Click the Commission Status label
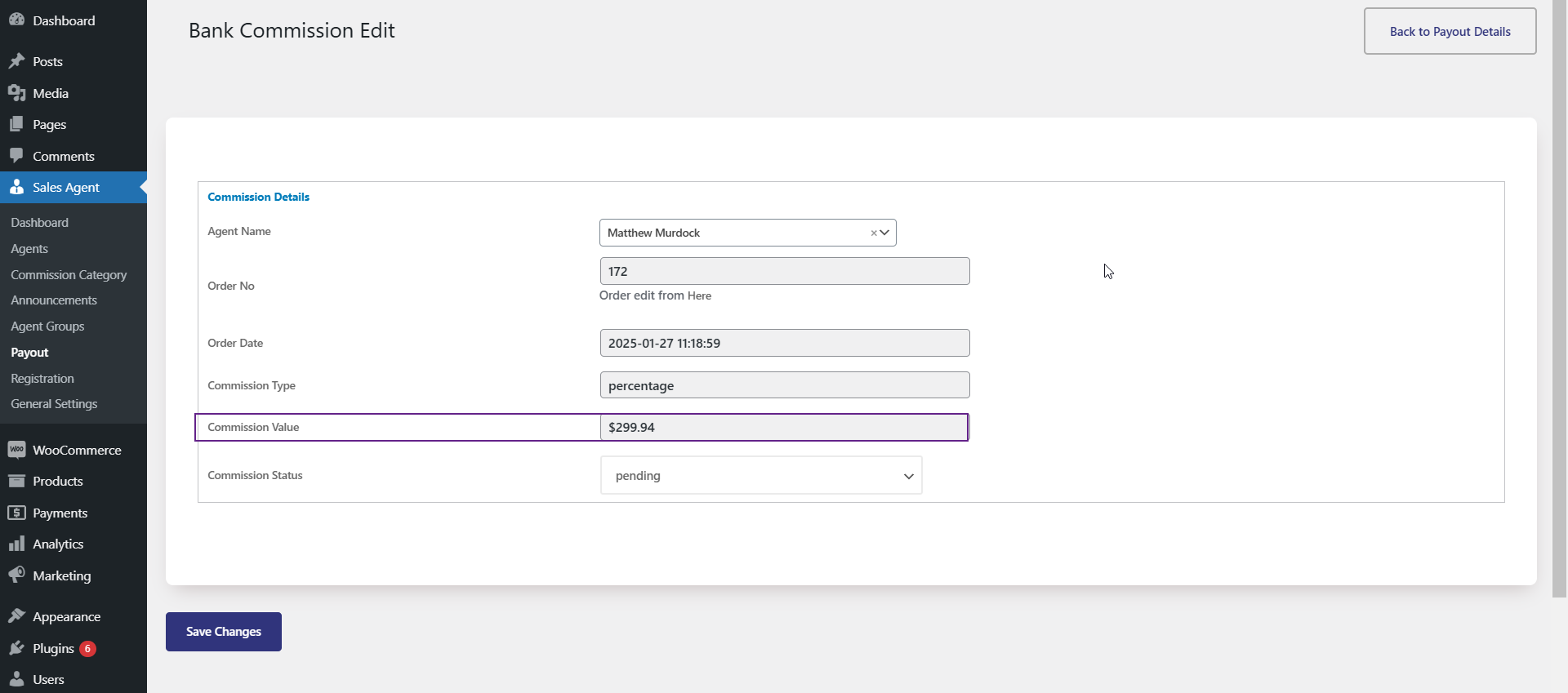1568x693 pixels. [x=255, y=475]
